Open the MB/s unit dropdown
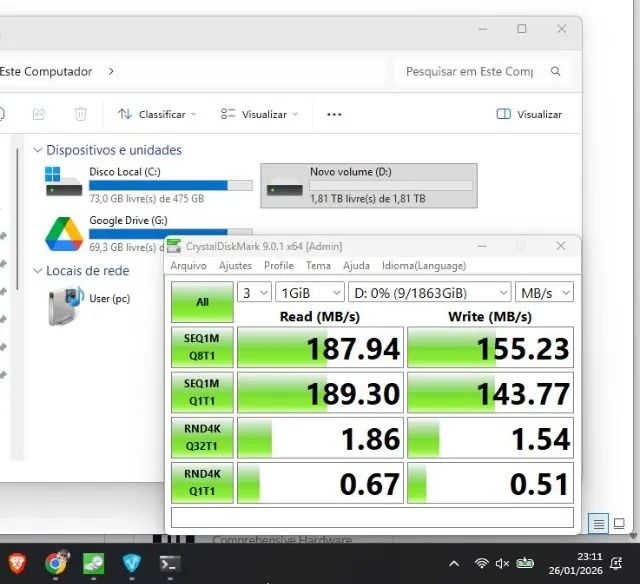The height and width of the screenshot is (584, 640). 544,292
